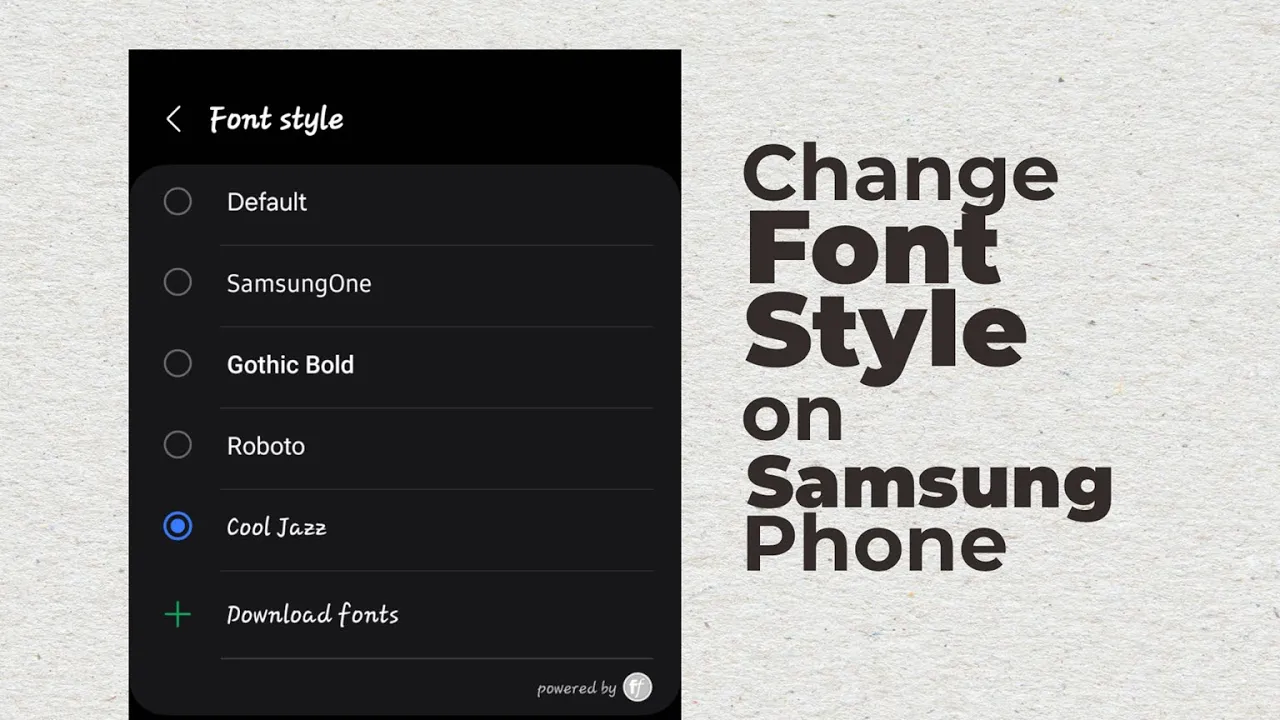Open the Download fonts link

(313, 614)
